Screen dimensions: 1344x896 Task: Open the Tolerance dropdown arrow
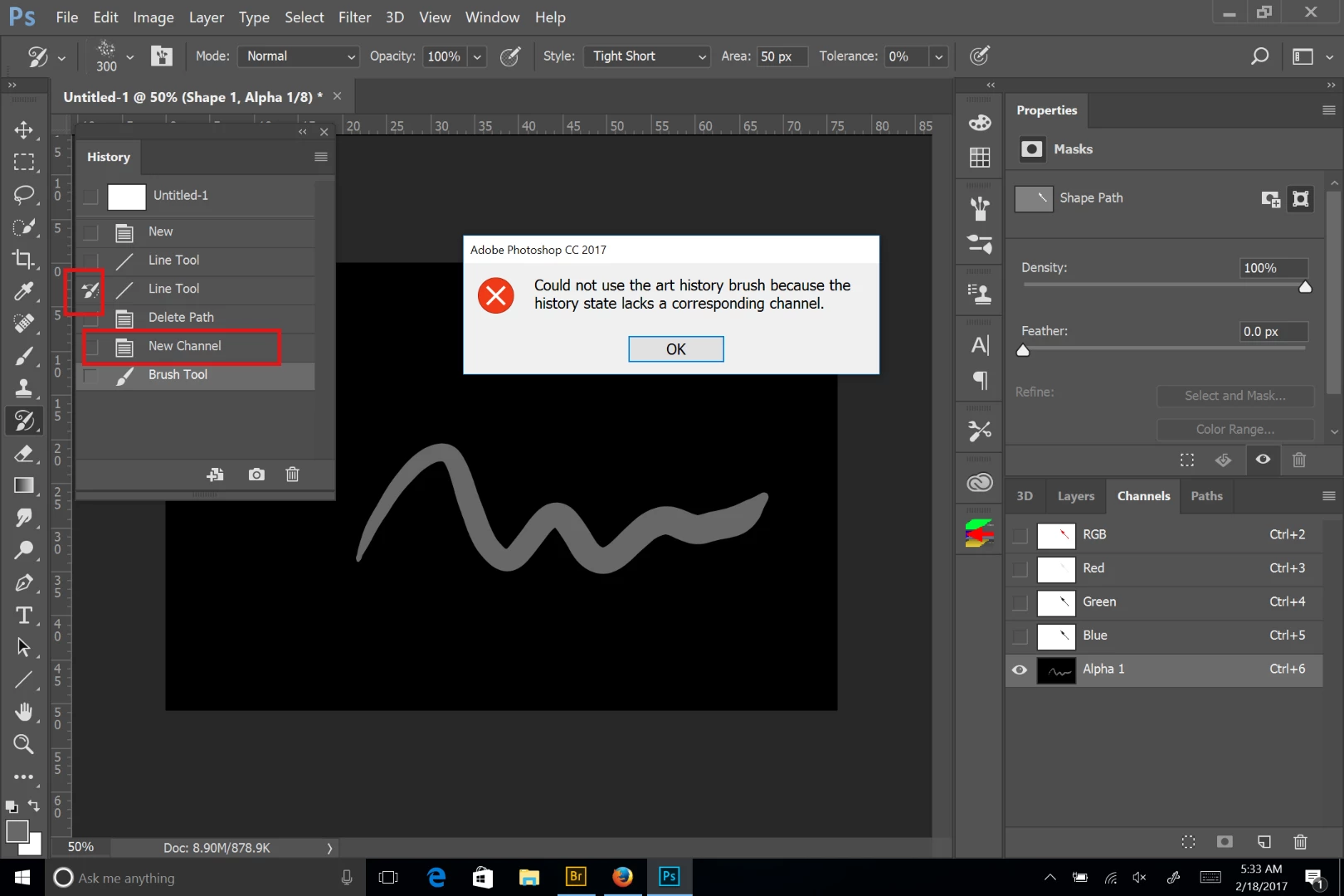pyautogui.click(x=938, y=56)
